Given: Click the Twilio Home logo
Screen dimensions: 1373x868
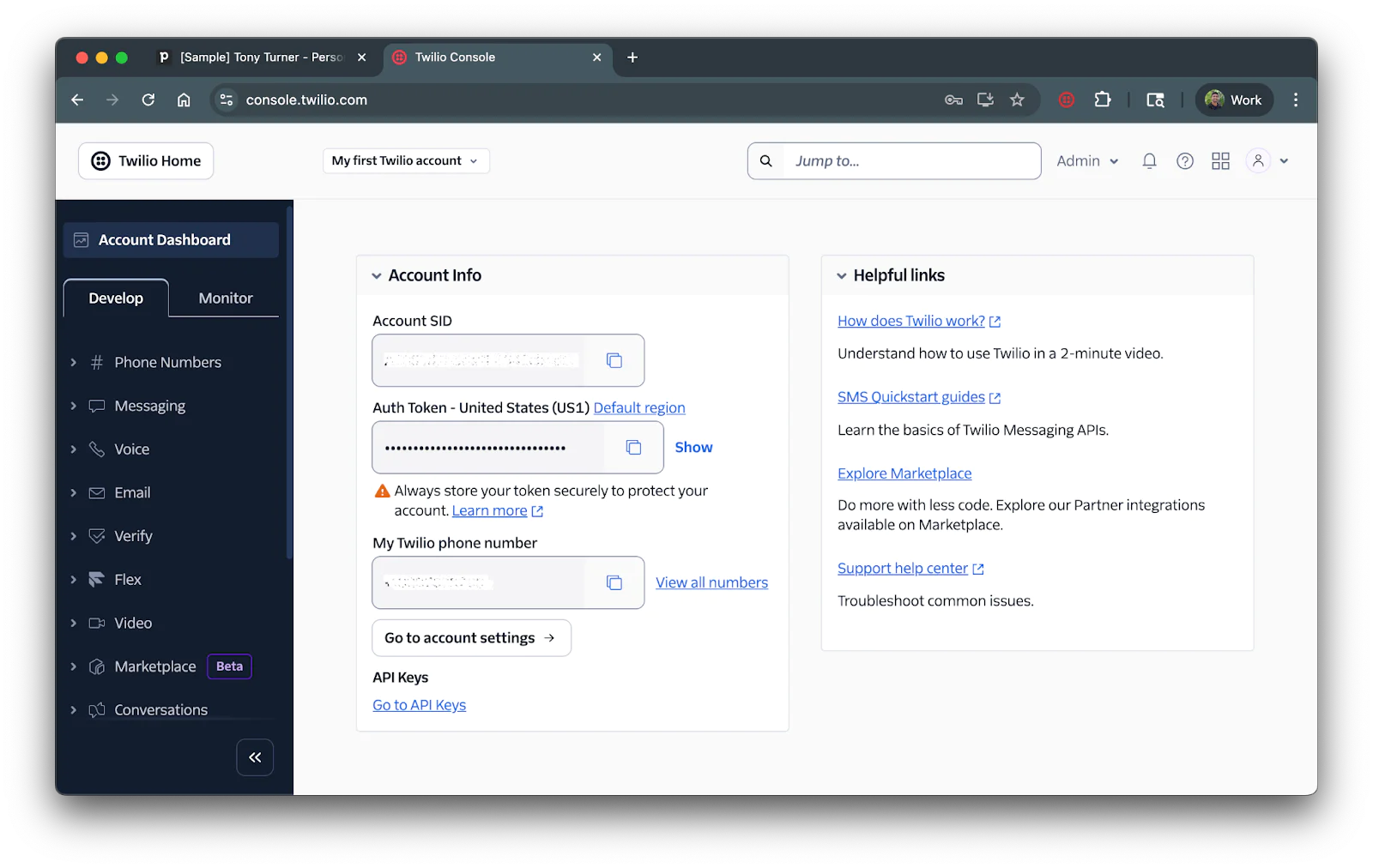Looking at the screenshot, I should pyautogui.click(x=145, y=160).
